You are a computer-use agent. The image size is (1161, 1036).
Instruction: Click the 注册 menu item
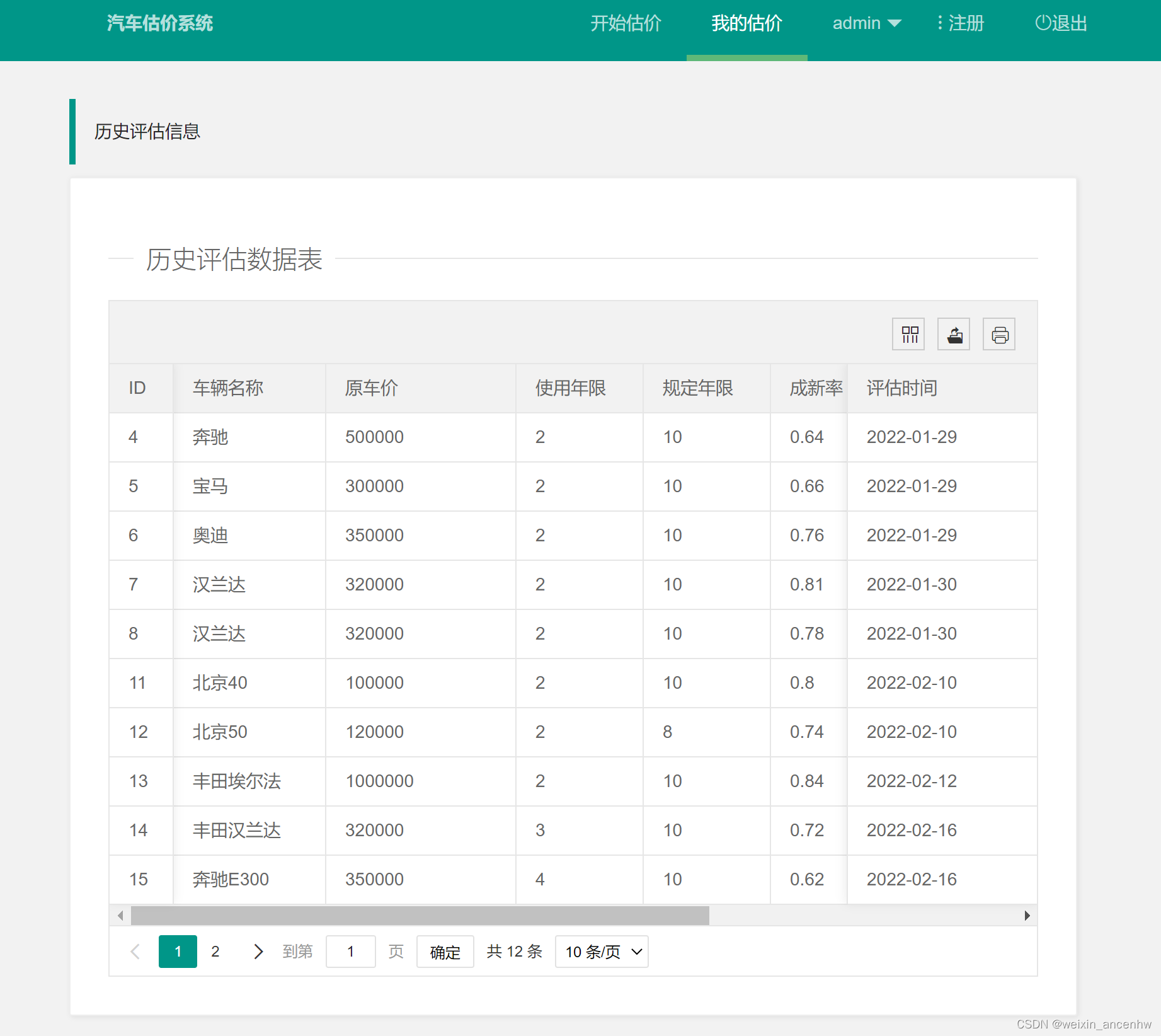tap(960, 23)
